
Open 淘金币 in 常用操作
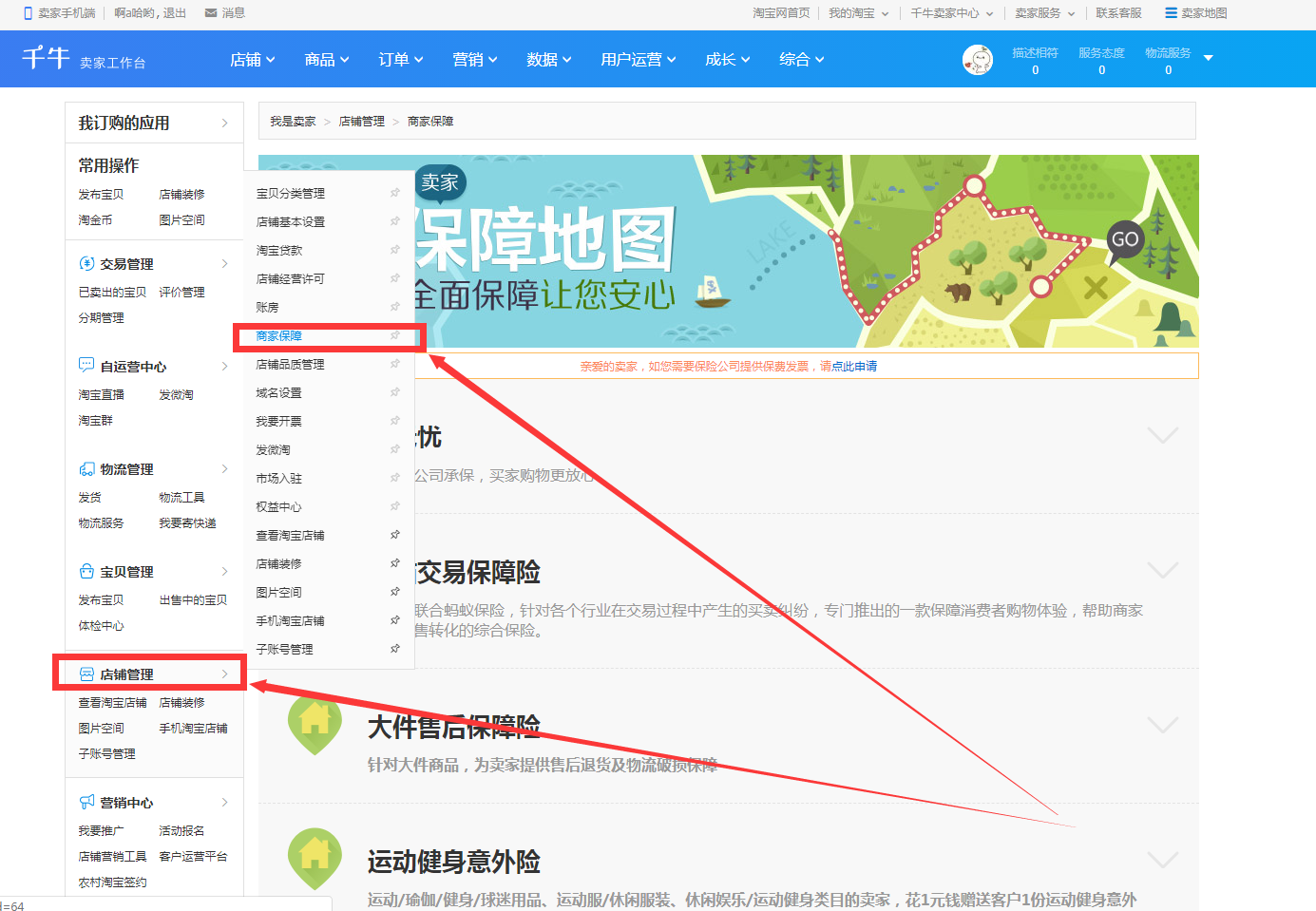(x=95, y=220)
